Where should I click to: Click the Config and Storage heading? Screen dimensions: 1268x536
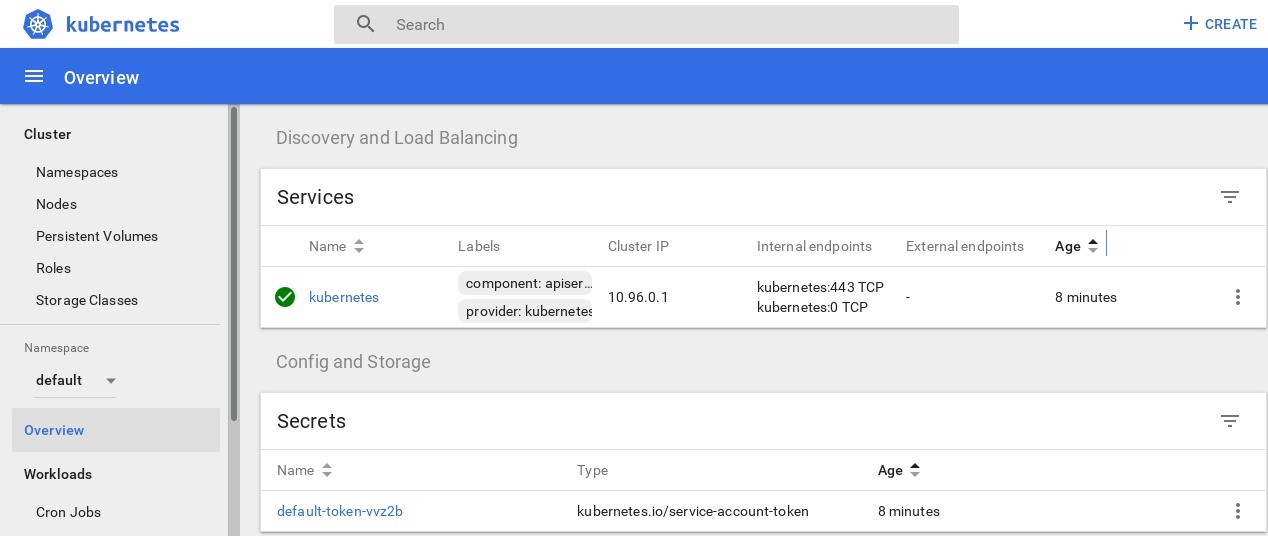[x=353, y=362]
